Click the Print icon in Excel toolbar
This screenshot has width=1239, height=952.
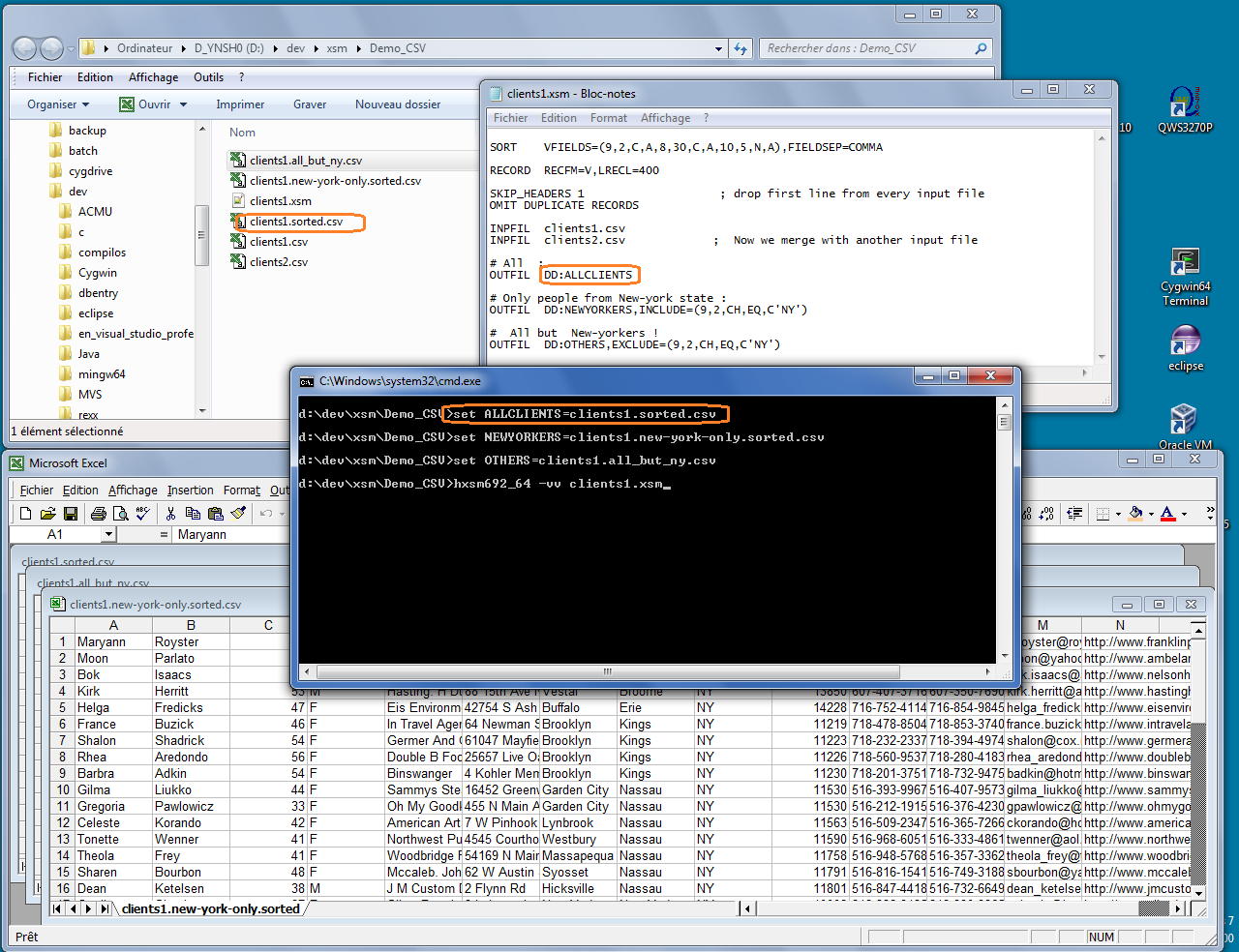tap(98, 514)
